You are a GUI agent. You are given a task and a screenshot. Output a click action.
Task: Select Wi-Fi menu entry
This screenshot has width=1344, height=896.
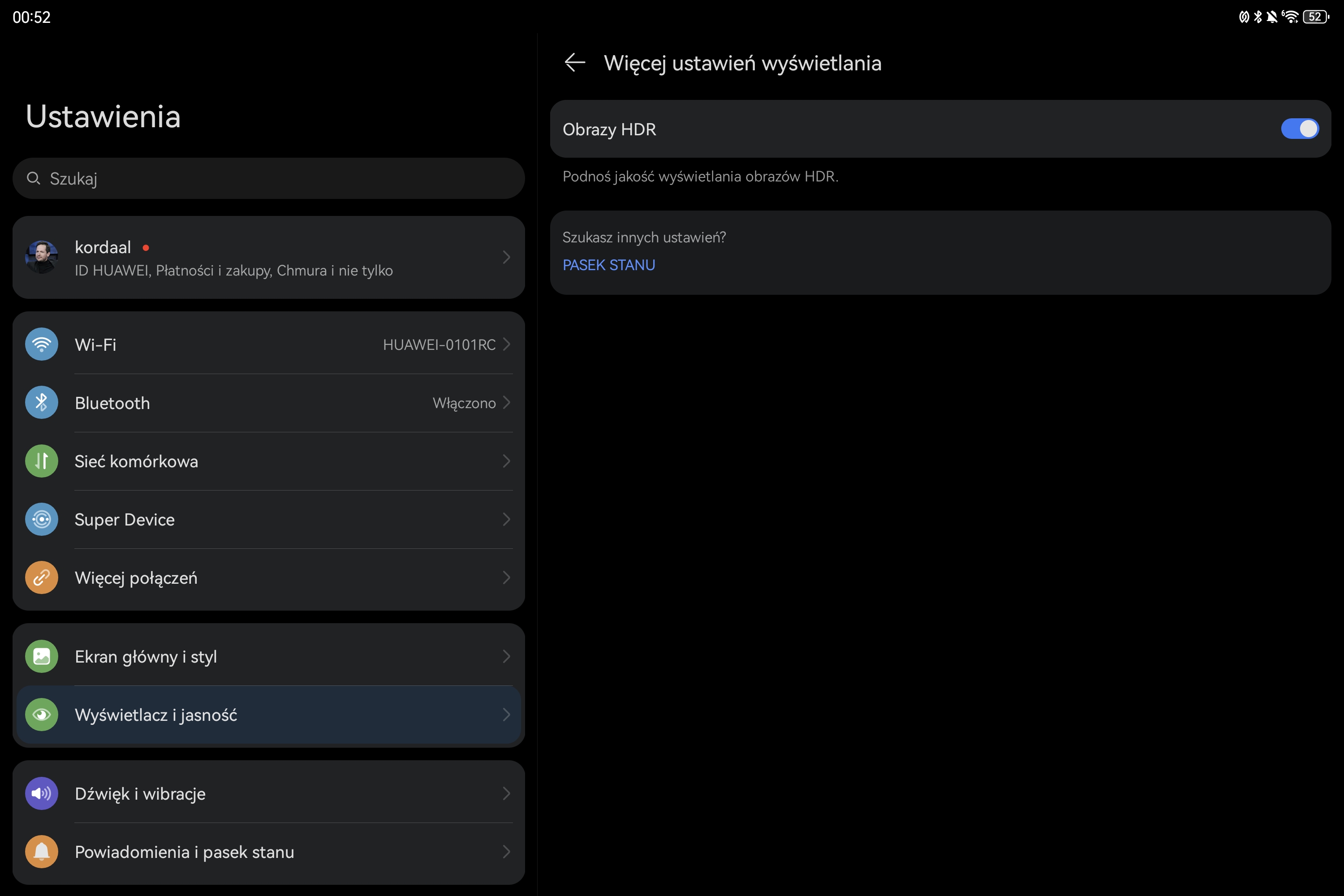[x=268, y=344]
